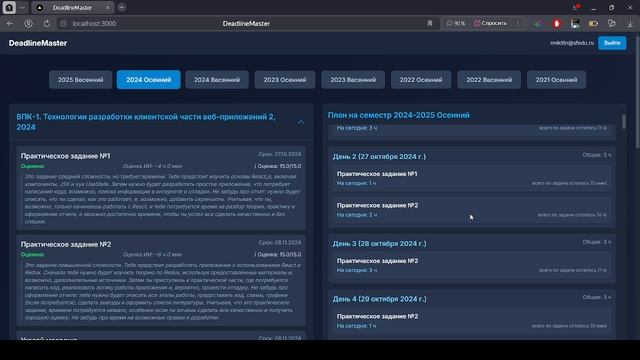Open Практическое задание №1 under День 2

coord(377,174)
